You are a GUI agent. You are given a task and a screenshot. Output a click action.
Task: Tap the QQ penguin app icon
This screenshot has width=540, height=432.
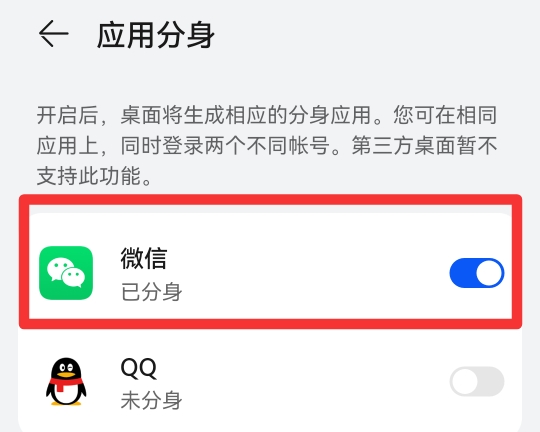(x=66, y=382)
